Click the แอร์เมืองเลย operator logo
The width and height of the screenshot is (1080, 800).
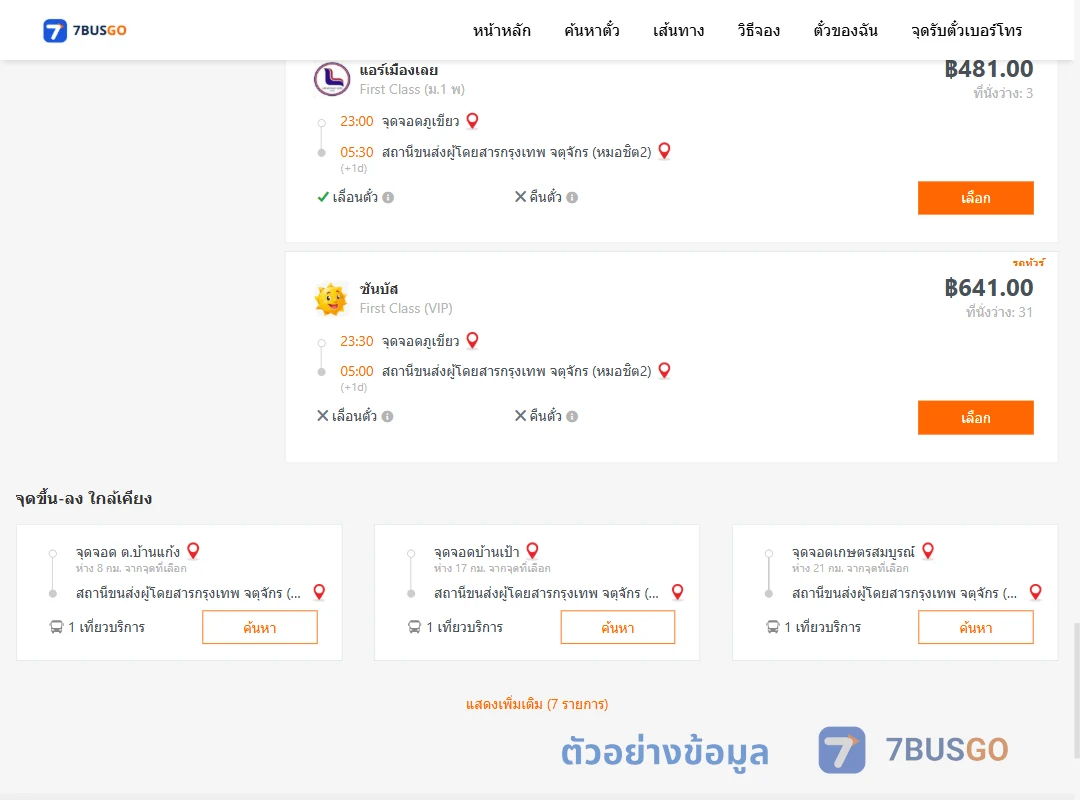[332, 79]
